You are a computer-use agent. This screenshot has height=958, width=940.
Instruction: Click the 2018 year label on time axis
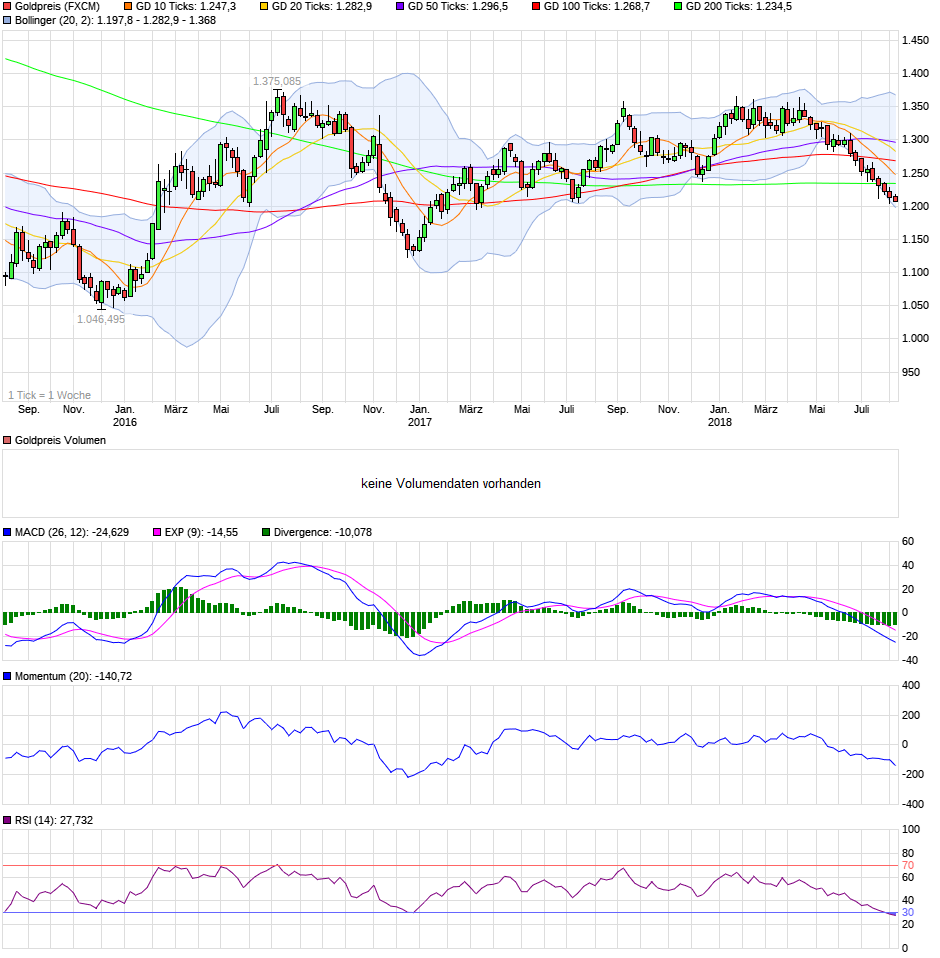719,422
